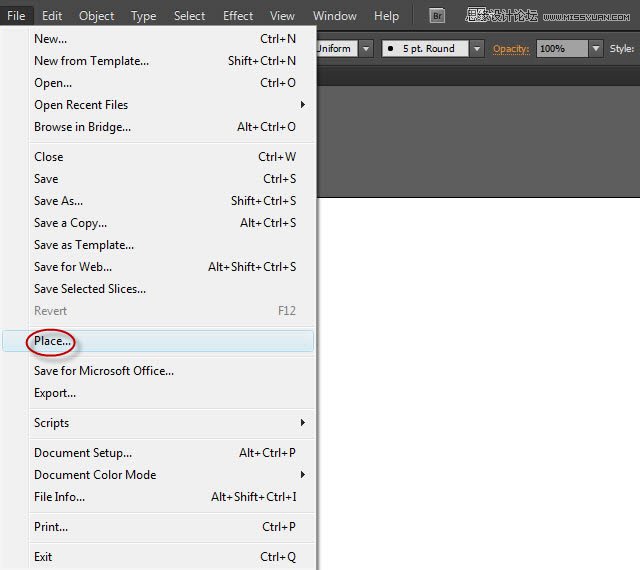Choose Place... from the File menu
This screenshot has height=570, width=640.
point(53,341)
